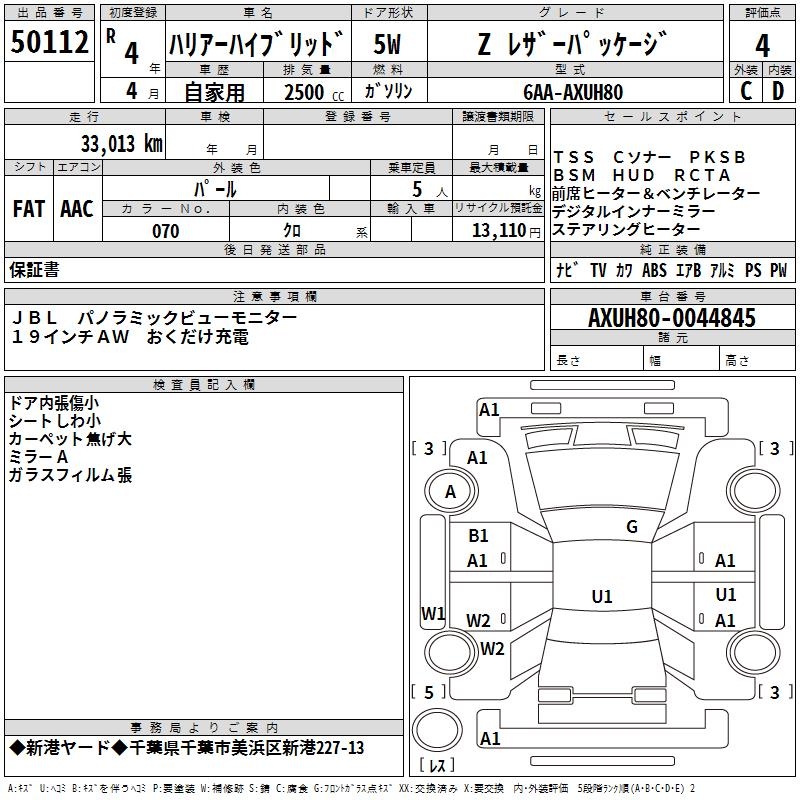Click the recycle deposit 13,110 value
800x800 pixels.
tap(497, 231)
